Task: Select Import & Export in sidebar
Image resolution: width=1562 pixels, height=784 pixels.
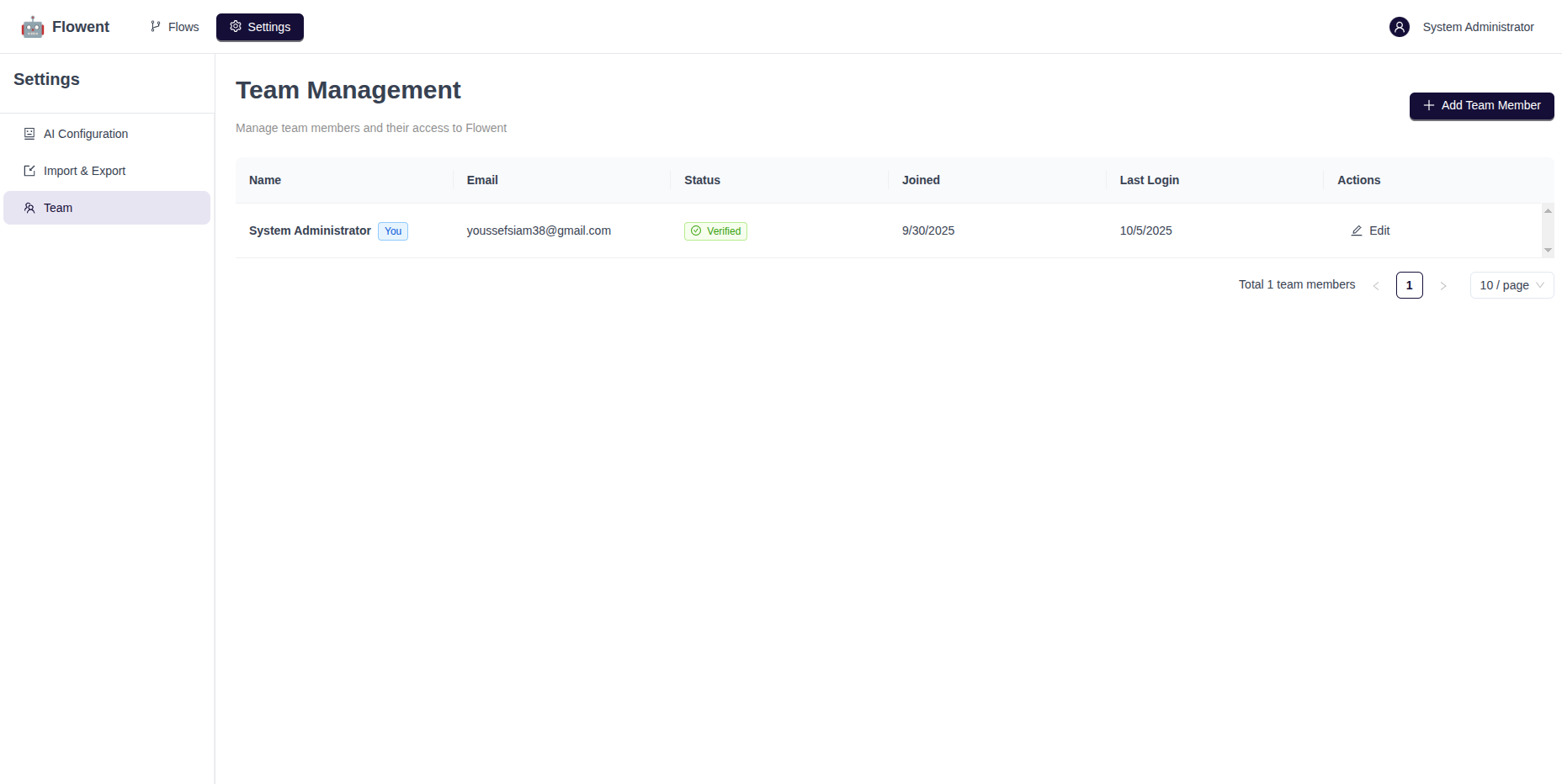Action: 84,171
